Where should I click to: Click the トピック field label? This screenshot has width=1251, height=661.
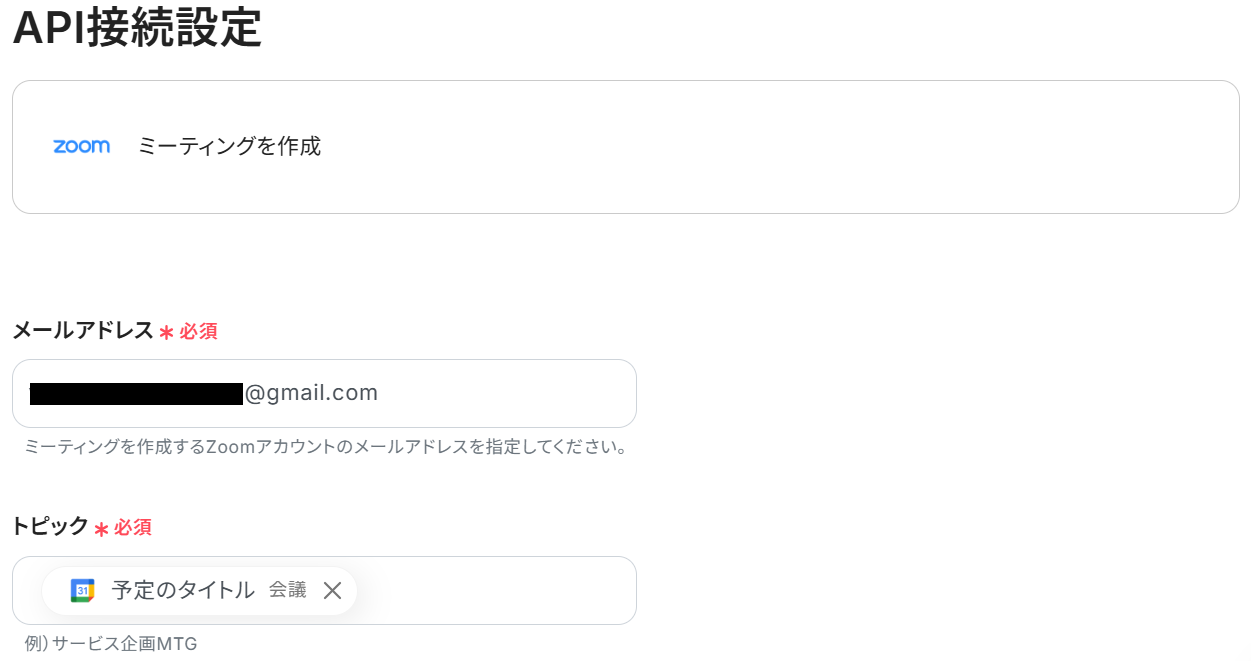pyautogui.click(x=50, y=527)
